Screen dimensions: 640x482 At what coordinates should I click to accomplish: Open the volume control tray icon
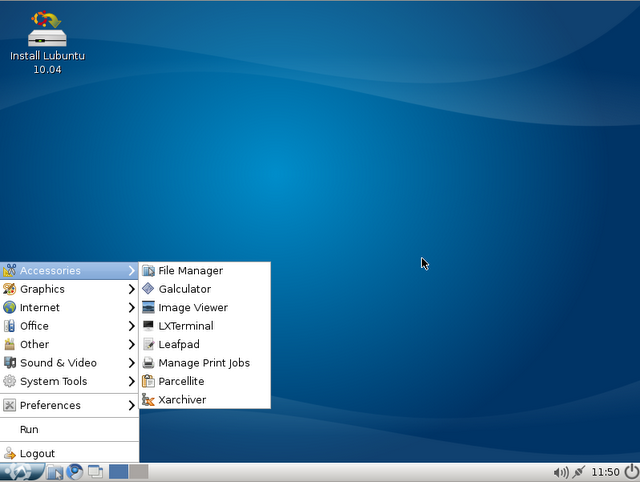(561, 473)
